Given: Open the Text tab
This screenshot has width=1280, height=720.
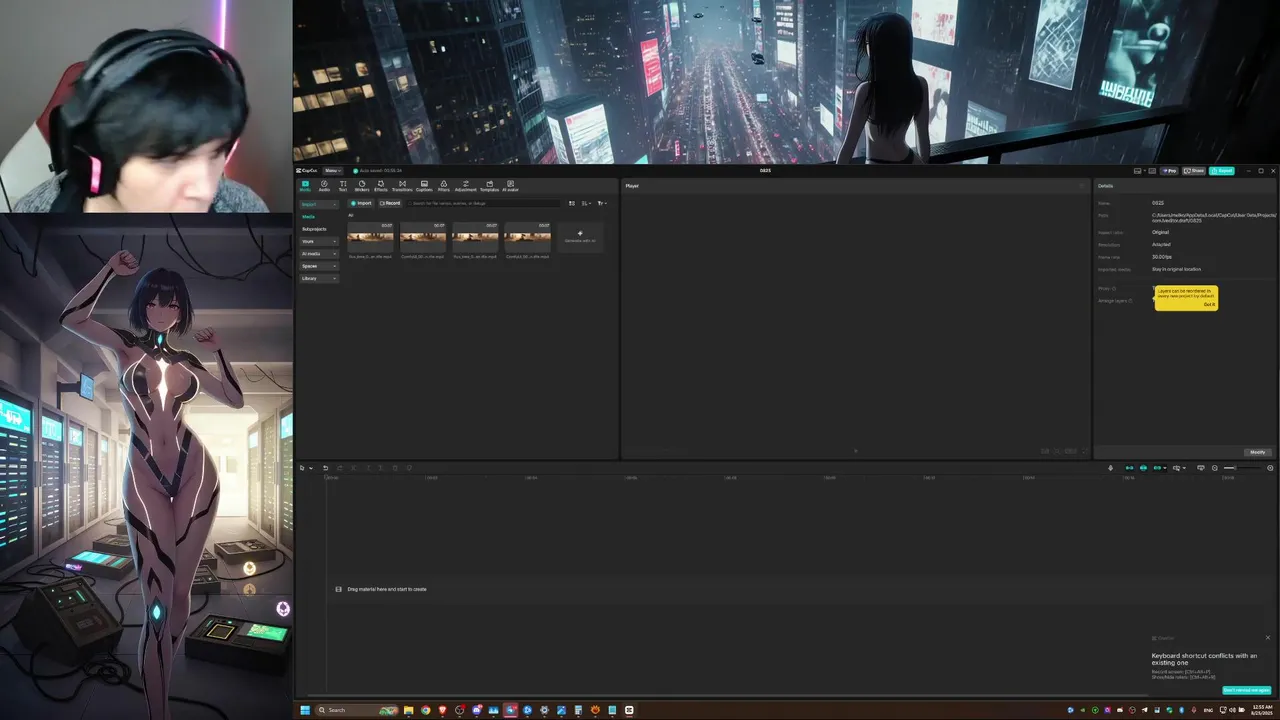Looking at the screenshot, I should (343, 186).
